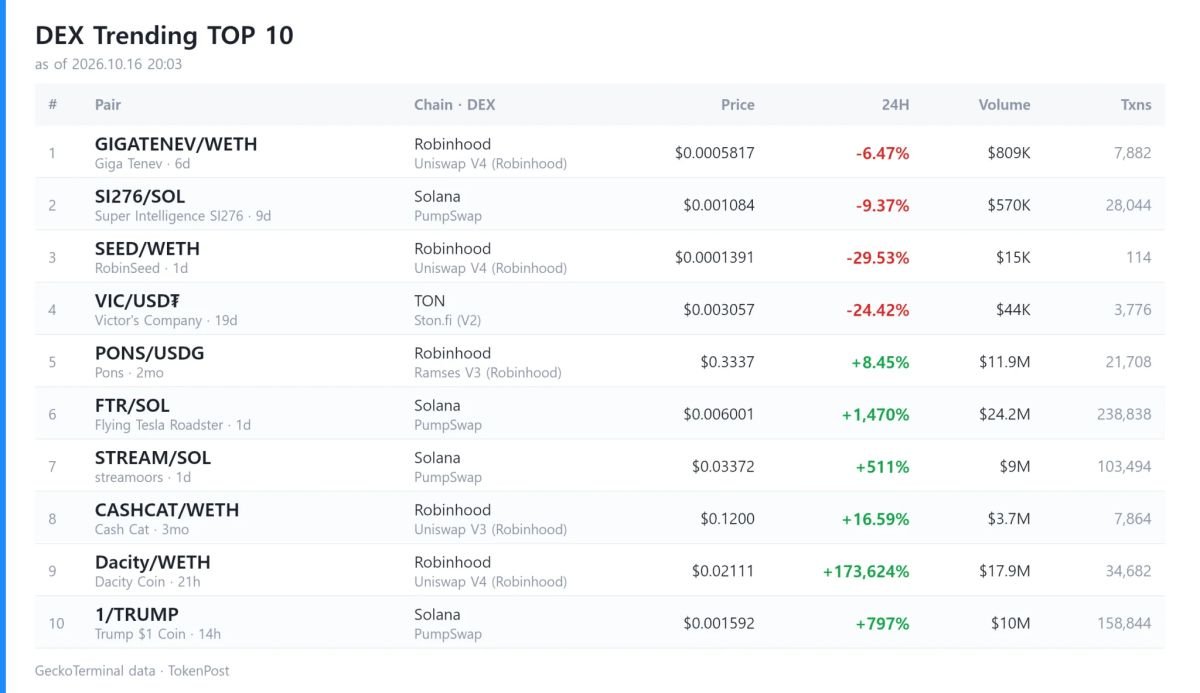The image size is (1200, 693).
Task: Select the FTR/SOL pair
Action: pos(132,405)
